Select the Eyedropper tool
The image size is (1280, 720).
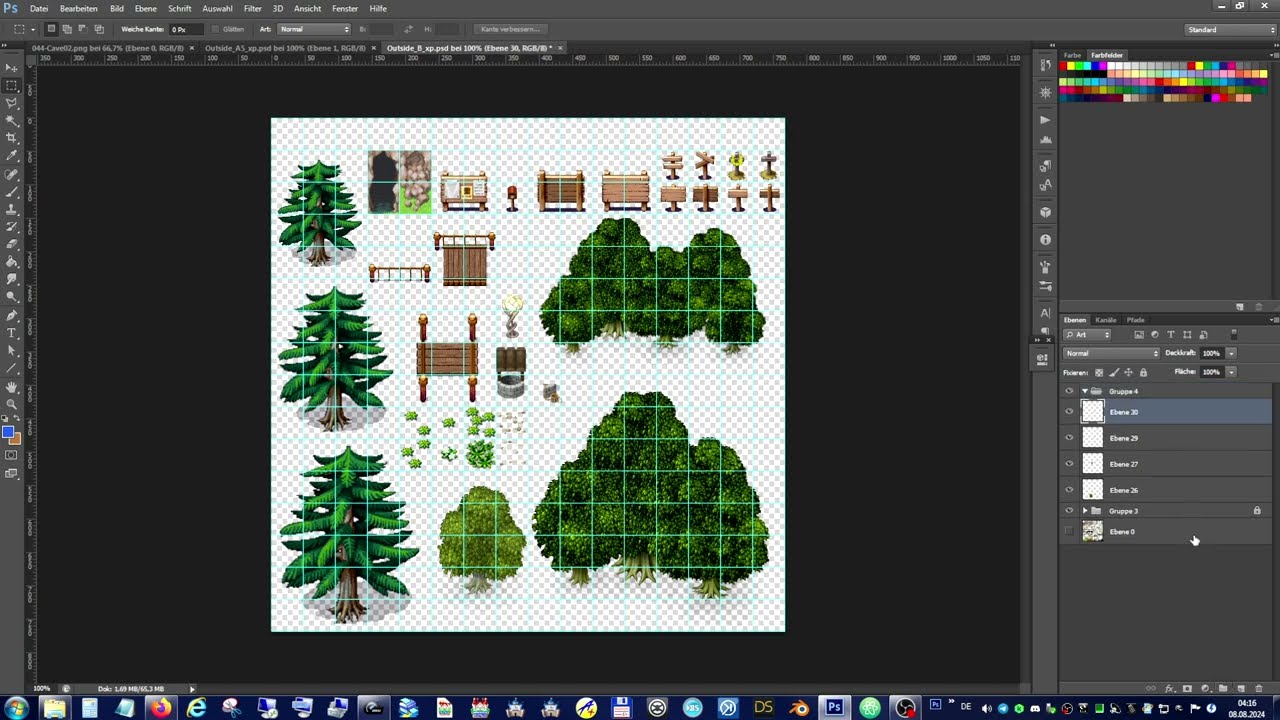click(x=12, y=156)
